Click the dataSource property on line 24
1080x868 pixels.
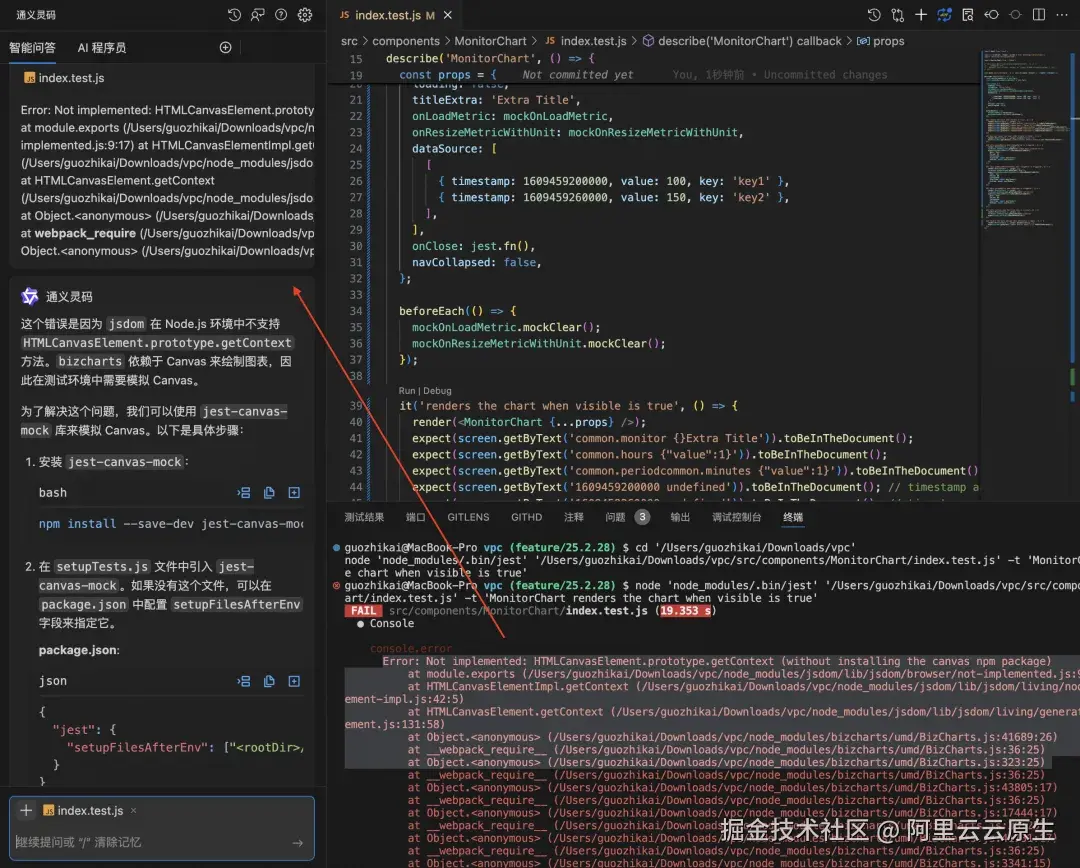(447, 149)
